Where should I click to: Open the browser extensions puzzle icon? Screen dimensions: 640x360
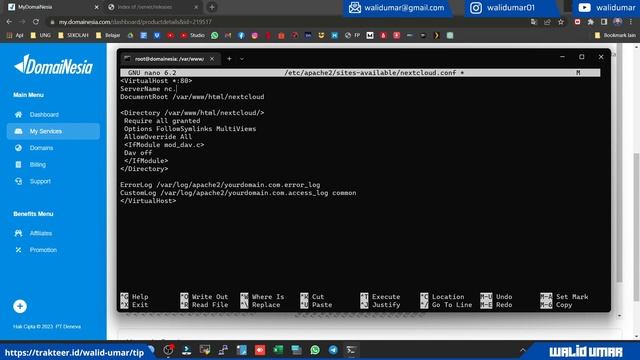click(x=591, y=22)
